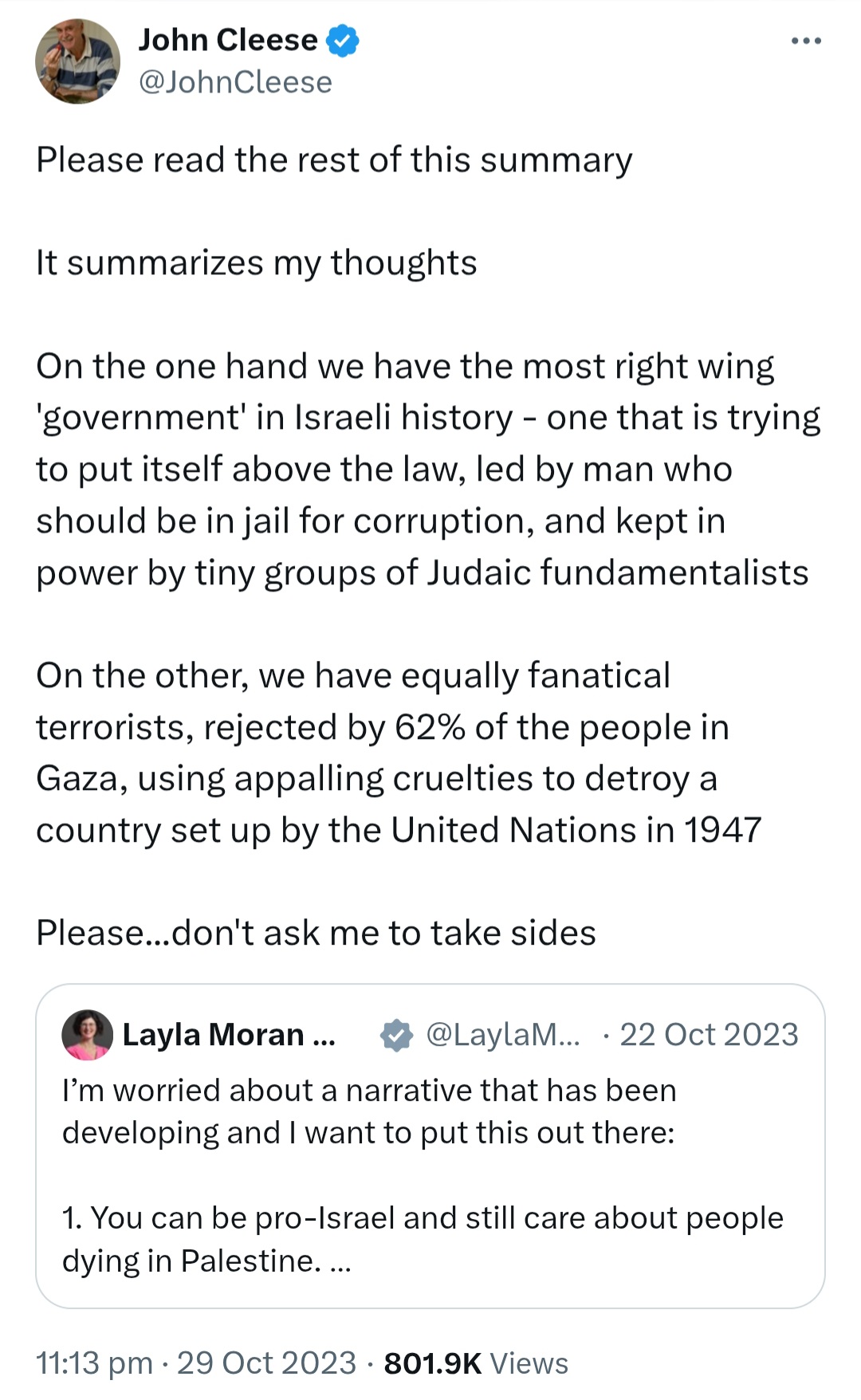861x1400 pixels.
Task: Click the 11:13 pm timestamp
Action: 94,1363
